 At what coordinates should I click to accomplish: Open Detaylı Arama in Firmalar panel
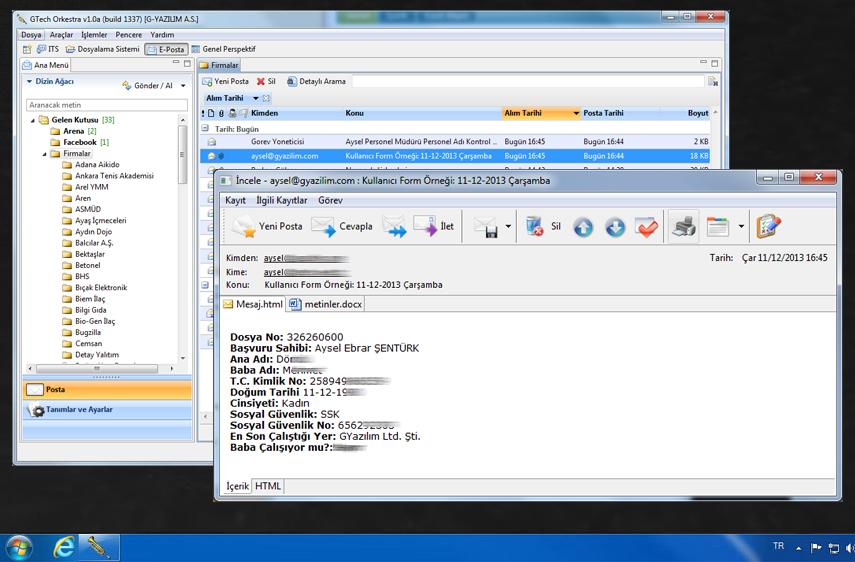[x=316, y=81]
